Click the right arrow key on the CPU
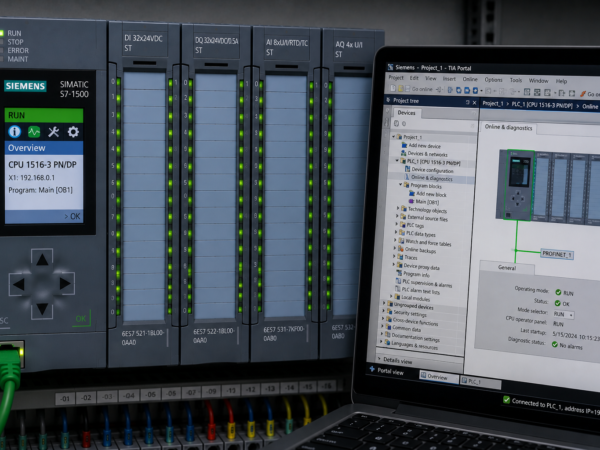600x450 pixels. tap(64, 284)
